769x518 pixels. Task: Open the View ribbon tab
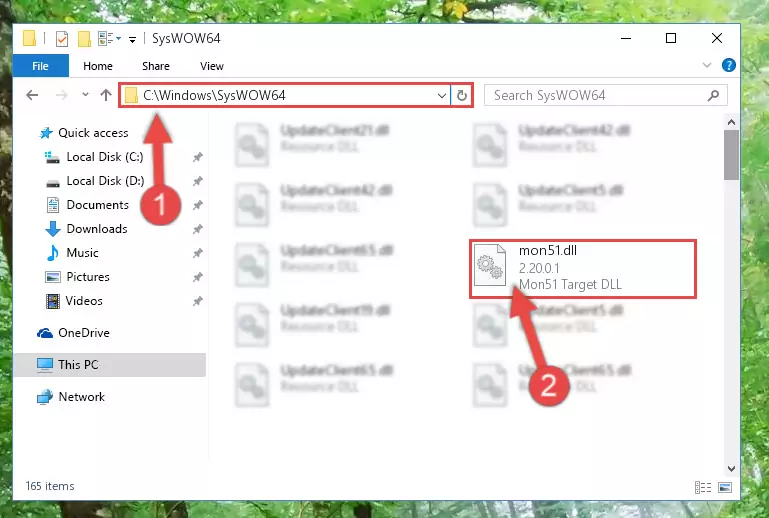click(x=212, y=66)
